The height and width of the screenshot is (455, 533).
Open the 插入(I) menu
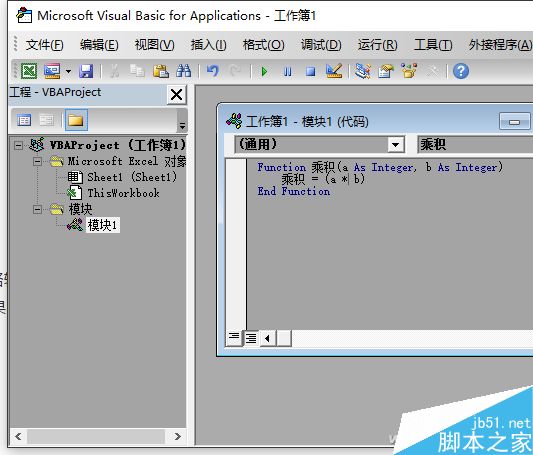pos(208,45)
